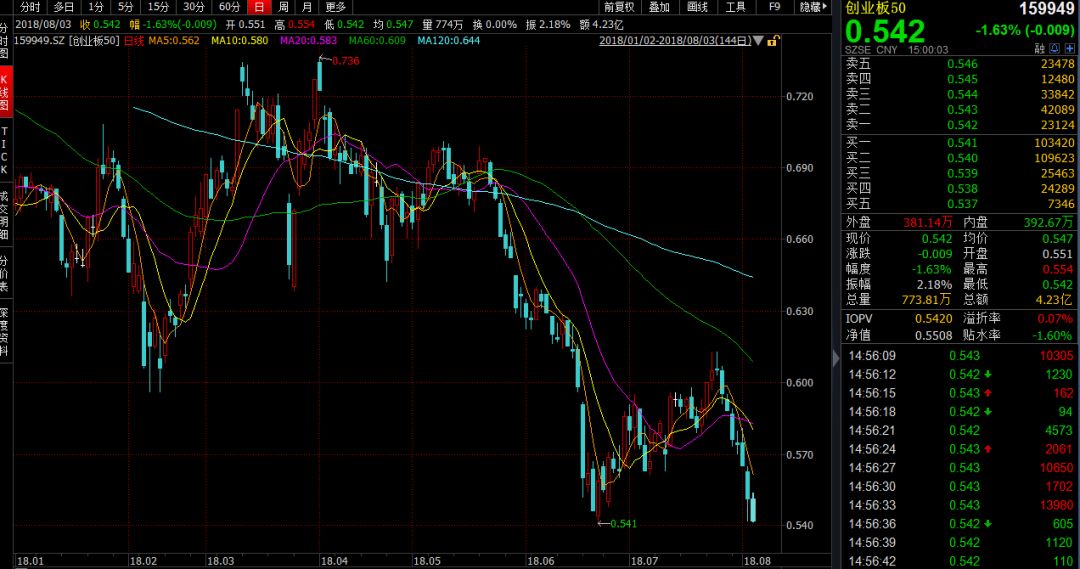Click the F9 deep info button
The height and width of the screenshot is (569, 1080).
pyautogui.click(x=774, y=7)
